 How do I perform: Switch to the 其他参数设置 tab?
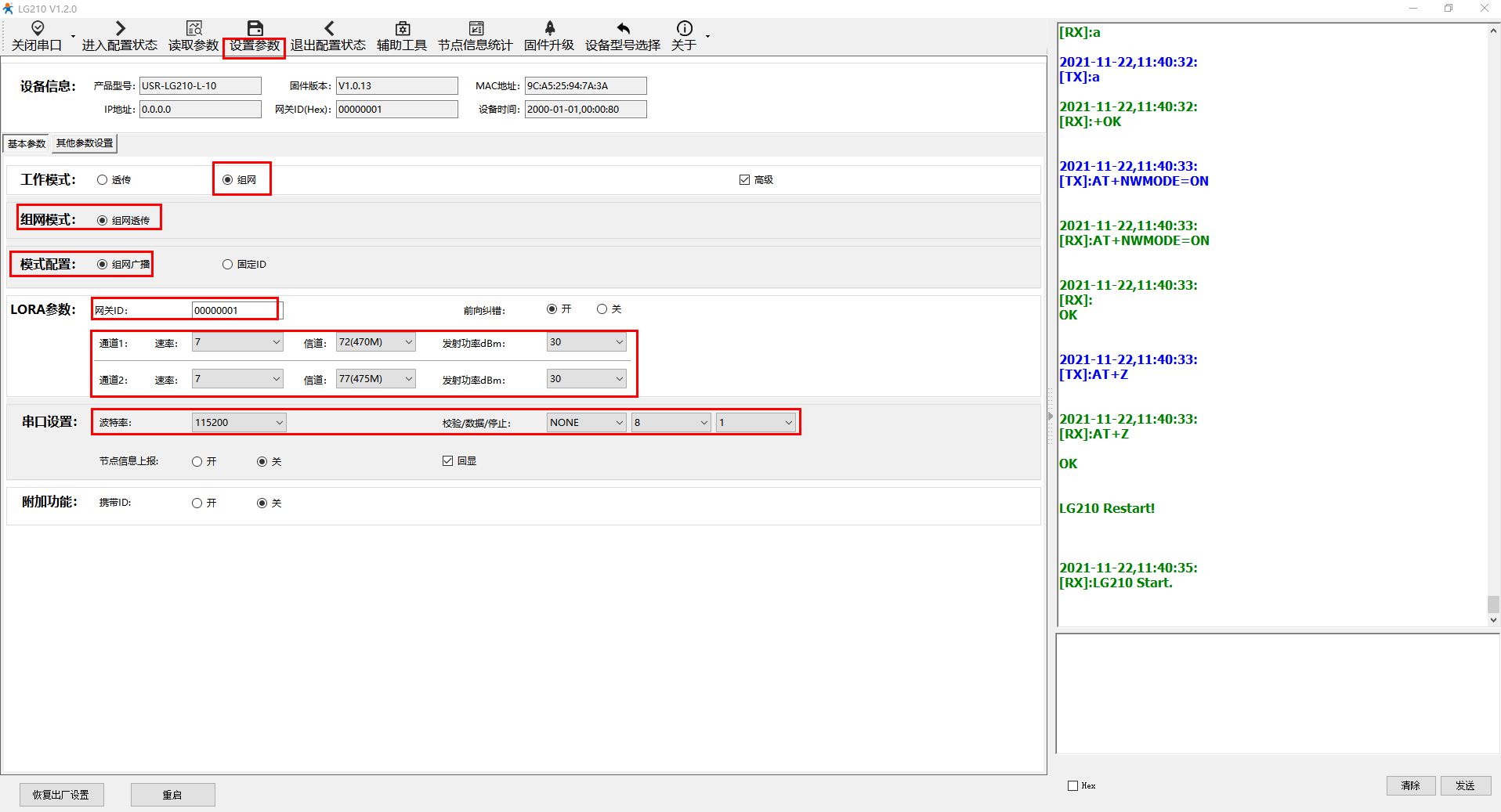85,143
